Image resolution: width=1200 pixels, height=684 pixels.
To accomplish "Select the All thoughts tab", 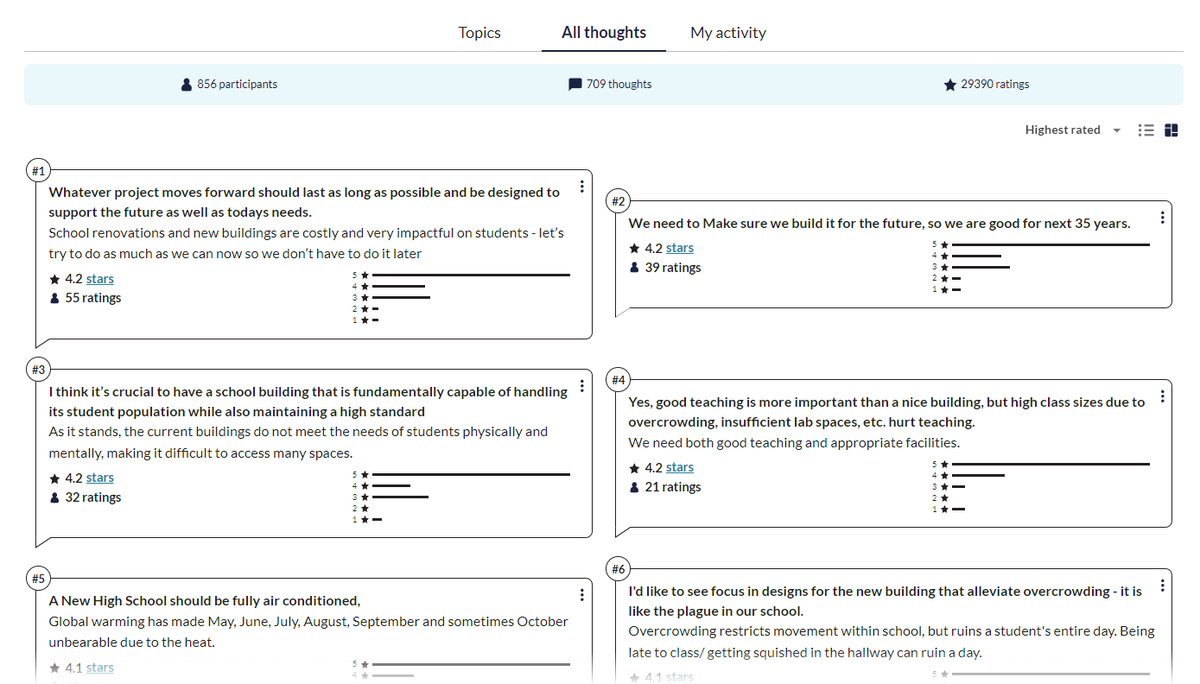I will (x=604, y=32).
